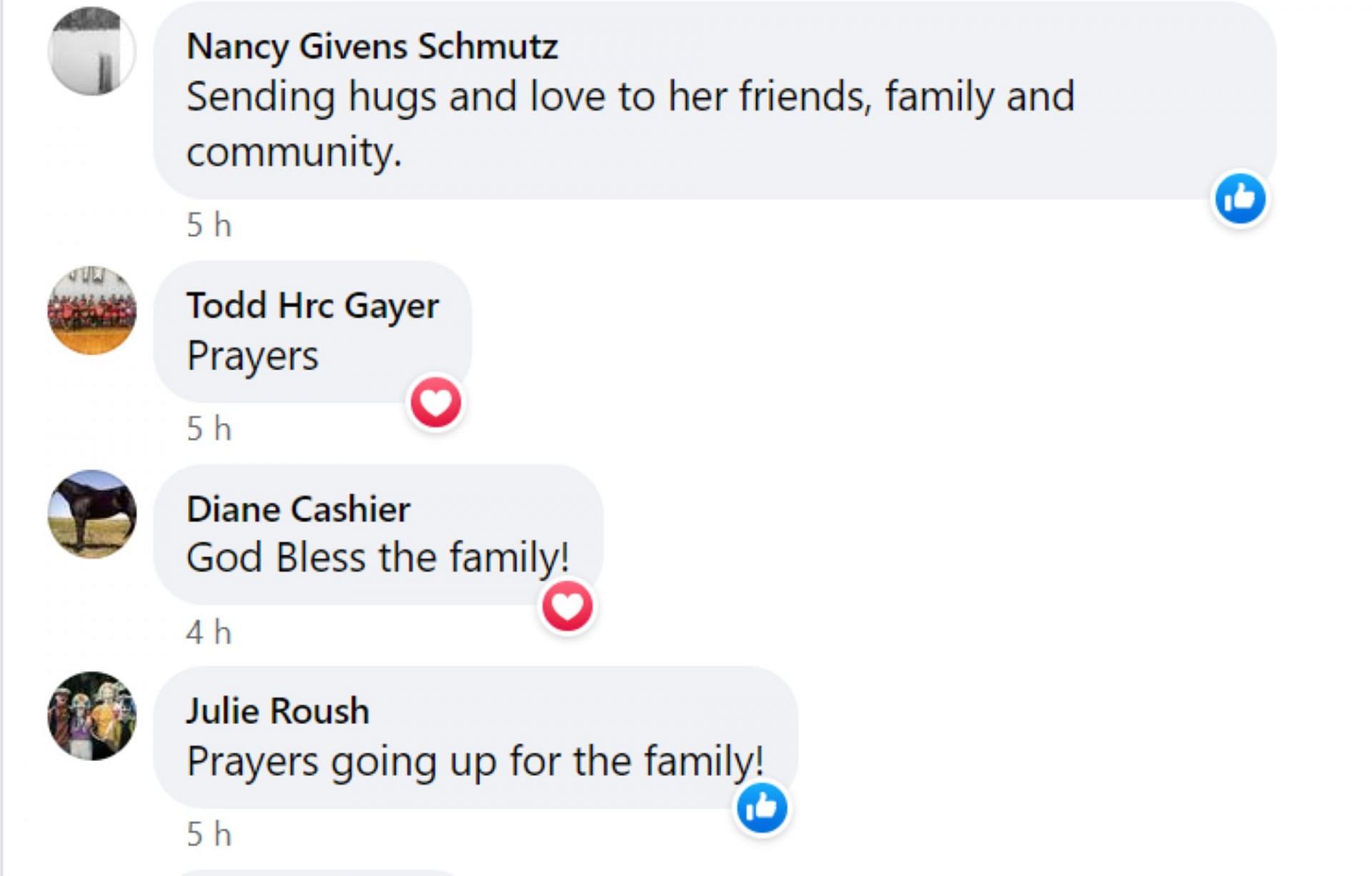The height and width of the screenshot is (876, 1372).
Task: Click the name Diane Cashier
Action: pos(298,509)
